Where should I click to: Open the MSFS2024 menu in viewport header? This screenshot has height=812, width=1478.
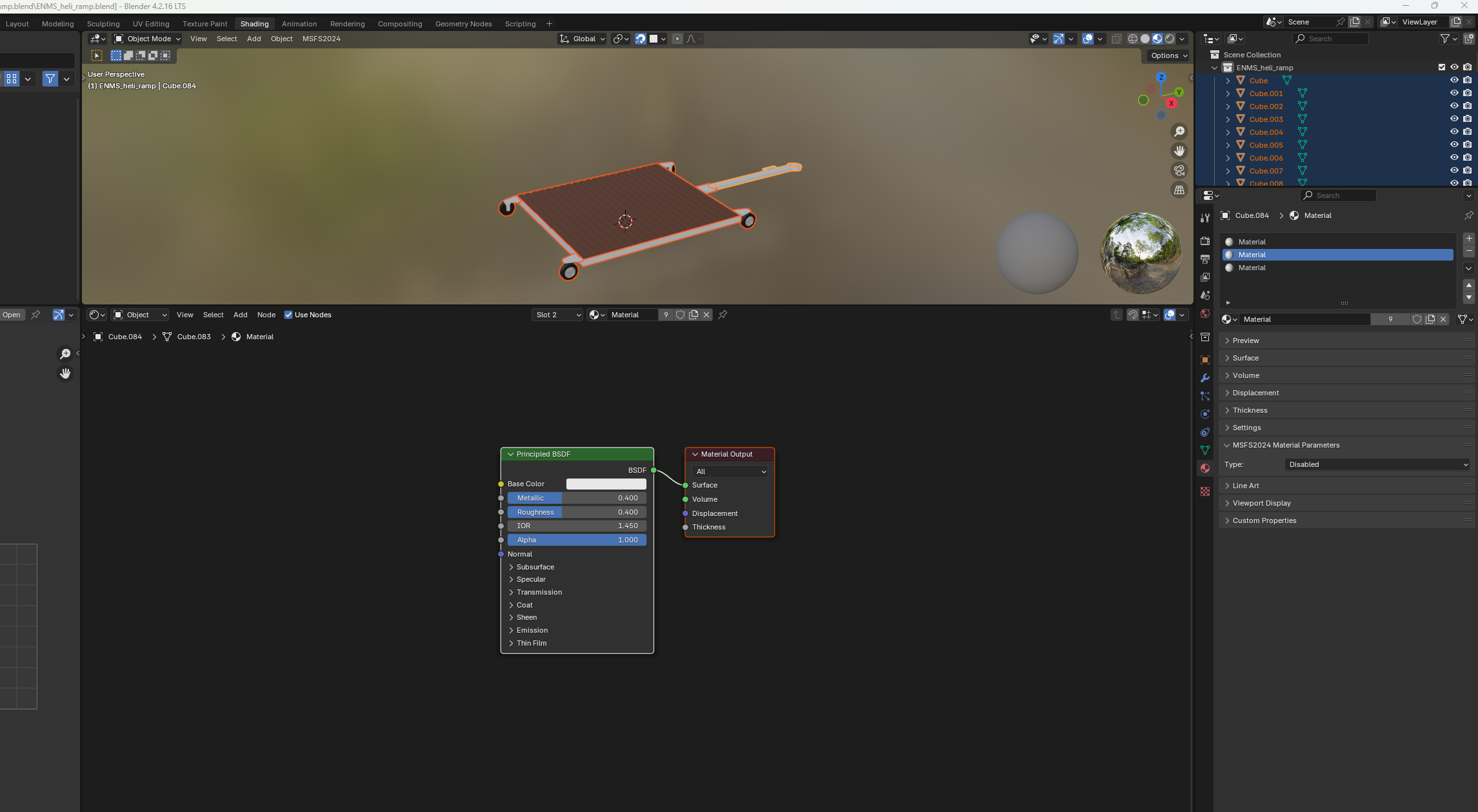coord(321,39)
